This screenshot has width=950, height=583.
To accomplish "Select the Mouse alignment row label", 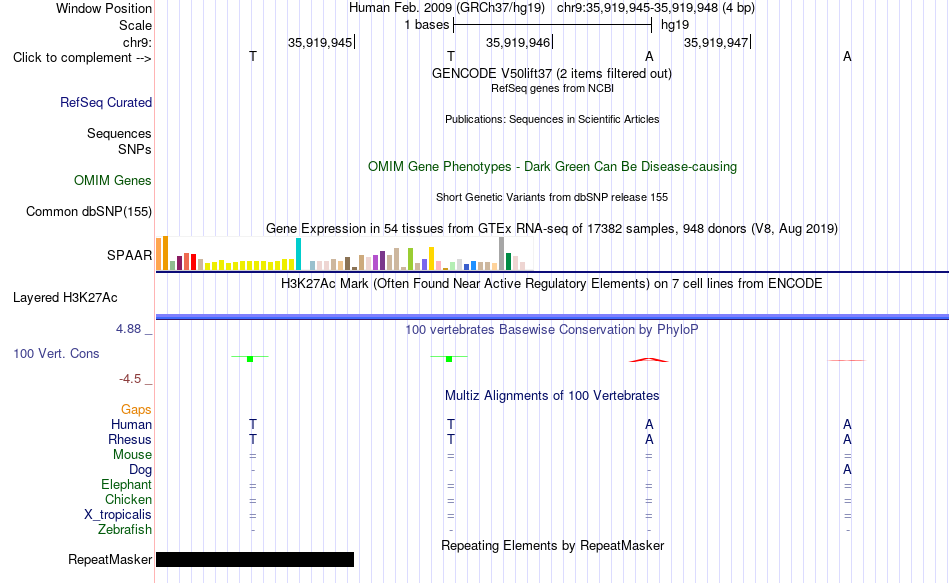I will [132, 455].
